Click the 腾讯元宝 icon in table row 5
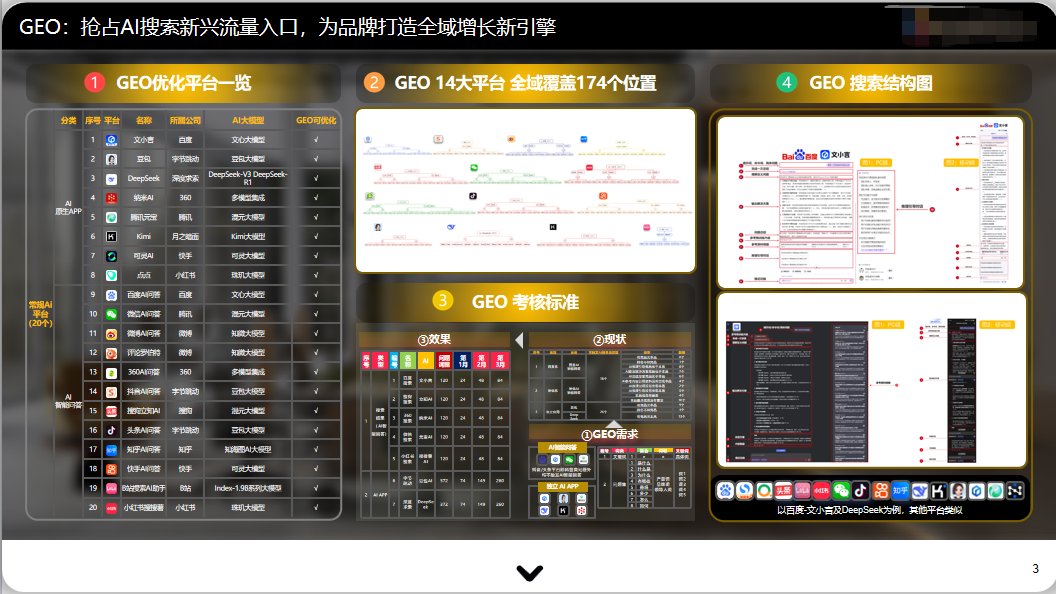The width and height of the screenshot is (1056, 594). pyautogui.click(x=112, y=218)
